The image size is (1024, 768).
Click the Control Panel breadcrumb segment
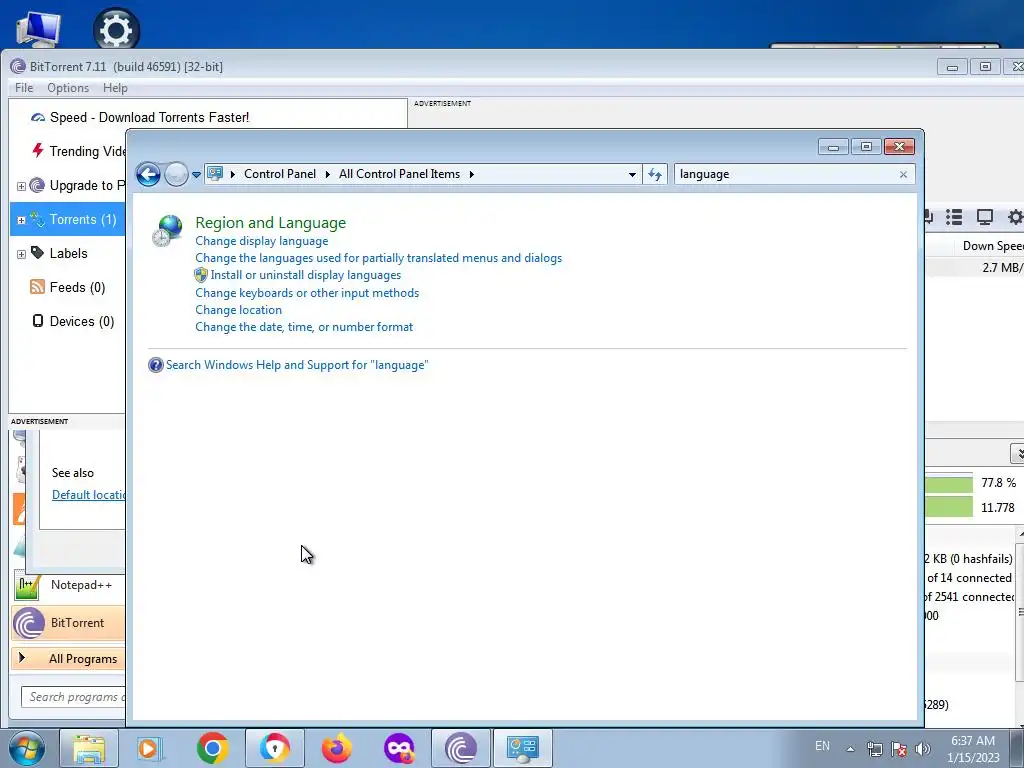[x=280, y=174]
